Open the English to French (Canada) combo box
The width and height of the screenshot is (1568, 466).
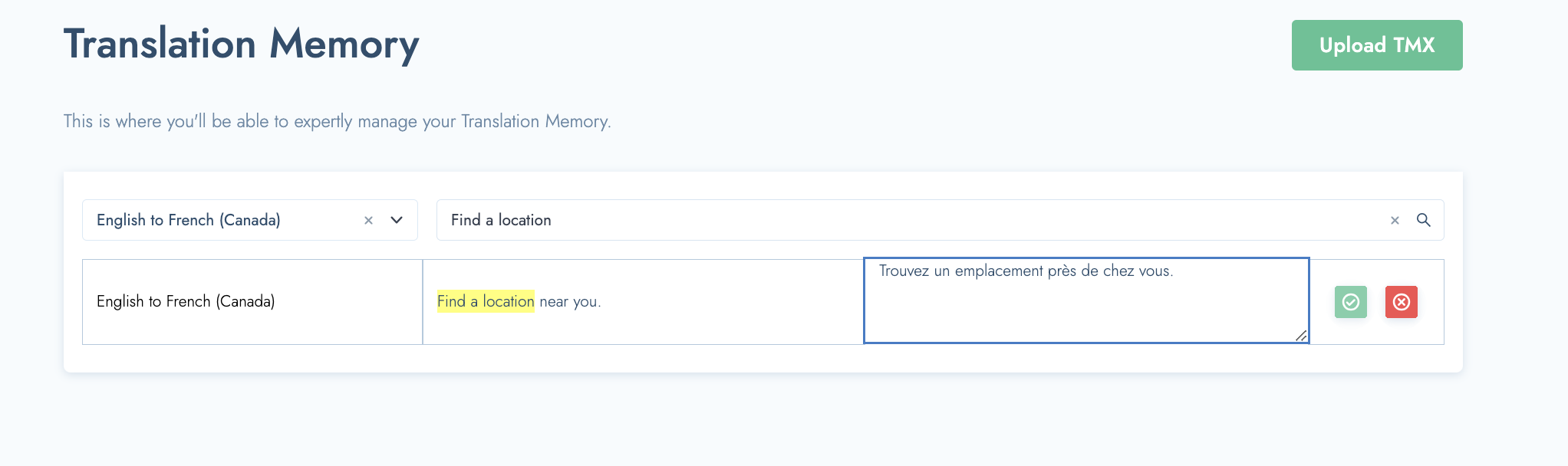(250, 220)
